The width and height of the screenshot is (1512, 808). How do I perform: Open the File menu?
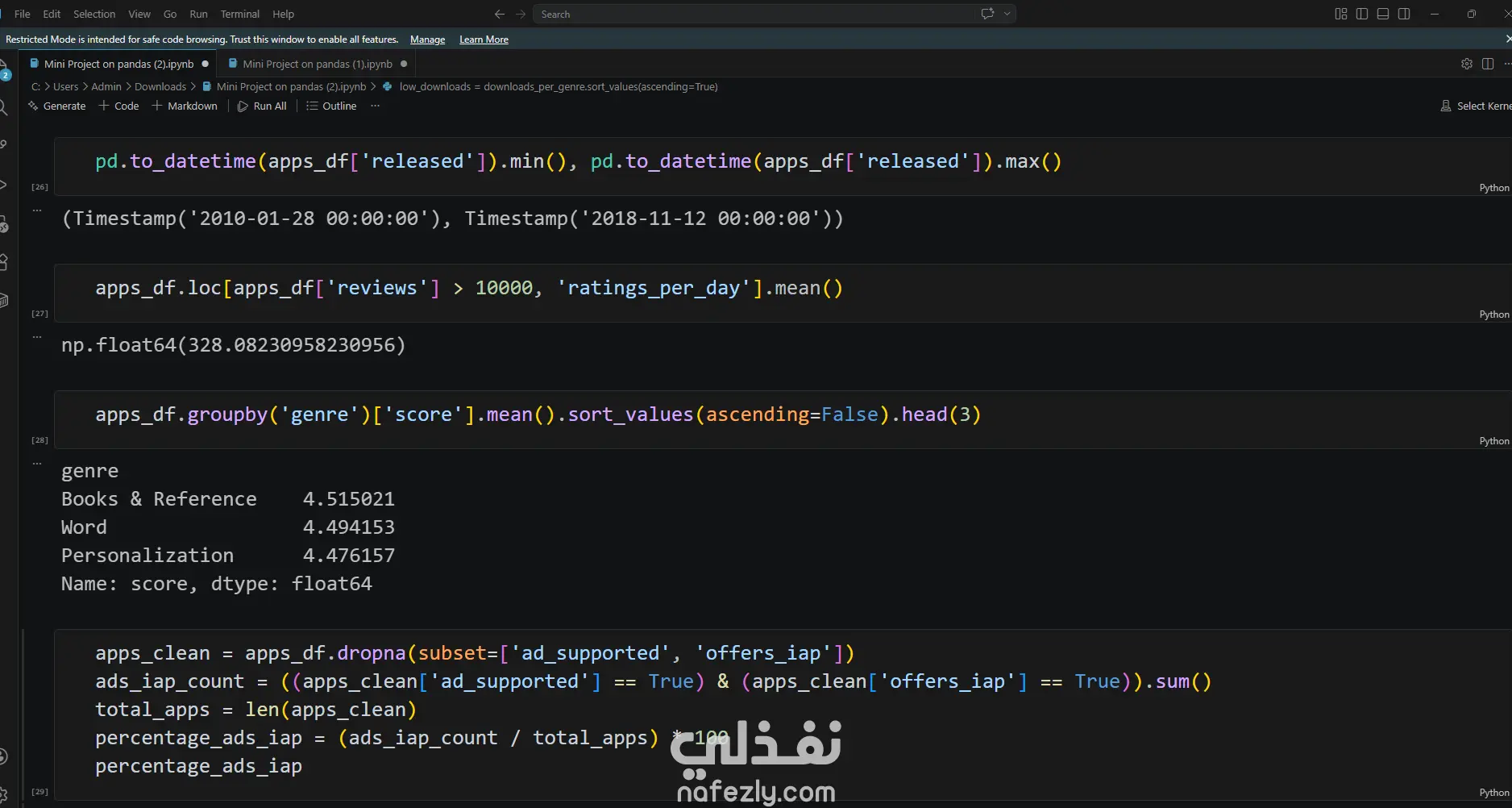(x=23, y=14)
